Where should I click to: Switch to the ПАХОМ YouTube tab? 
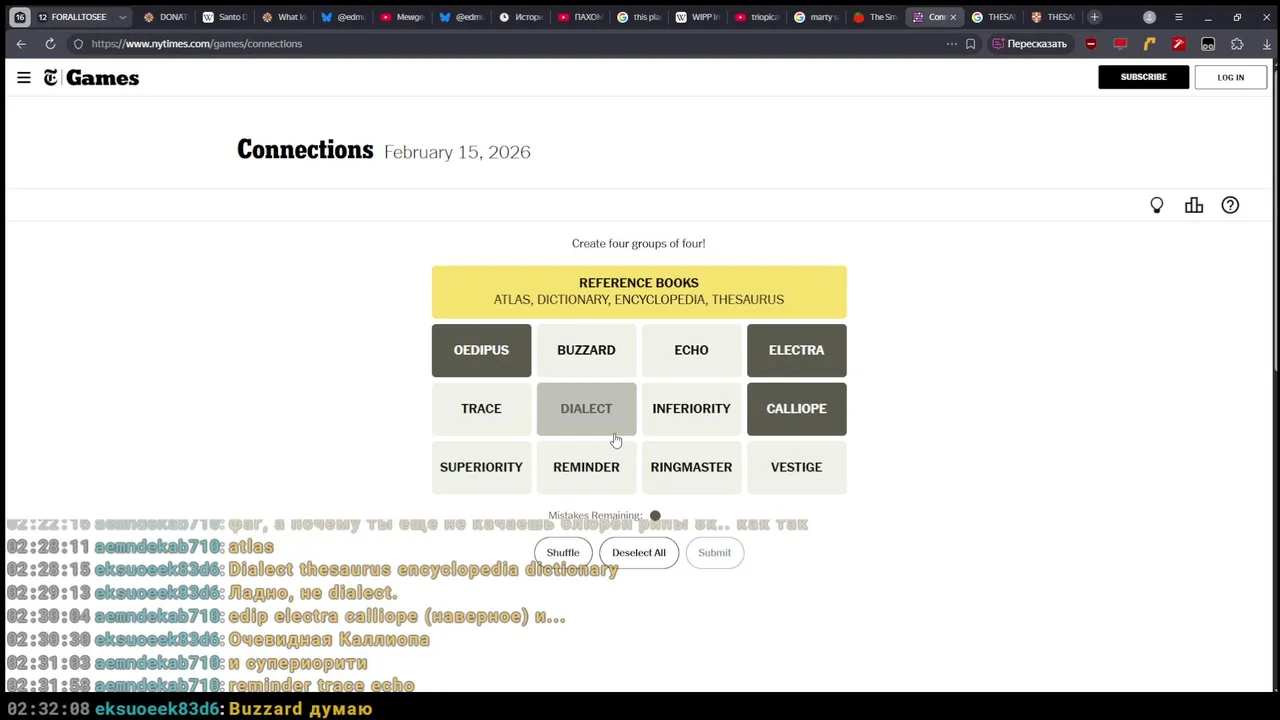[x=580, y=17]
